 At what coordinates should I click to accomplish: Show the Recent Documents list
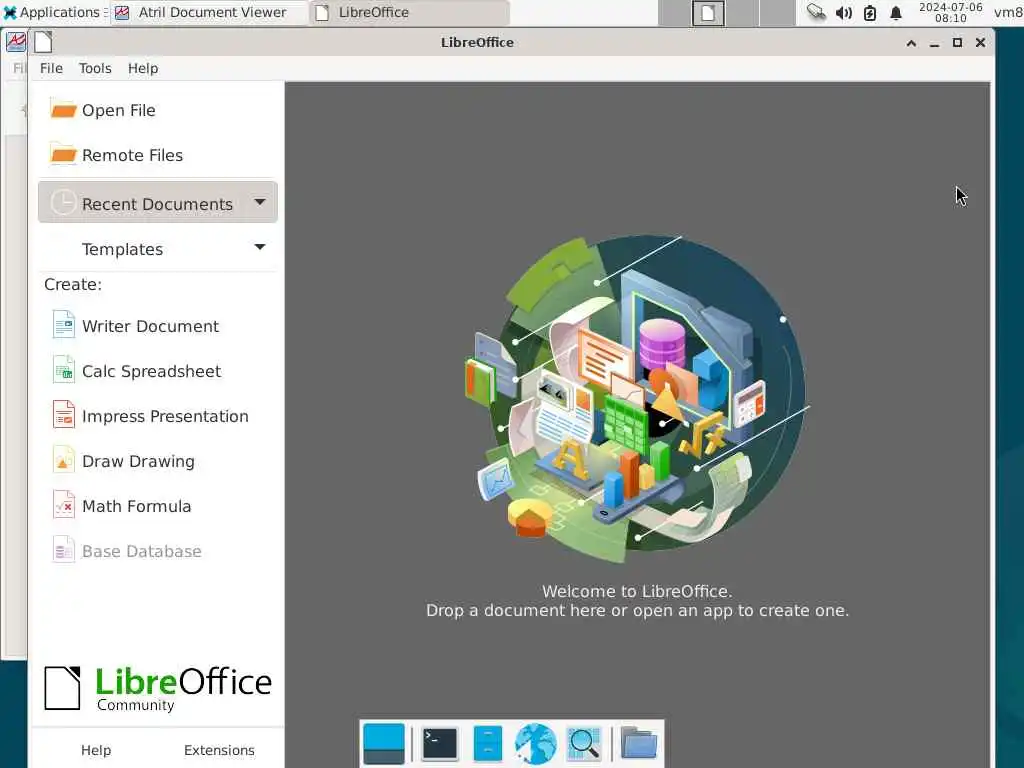(157, 202)
